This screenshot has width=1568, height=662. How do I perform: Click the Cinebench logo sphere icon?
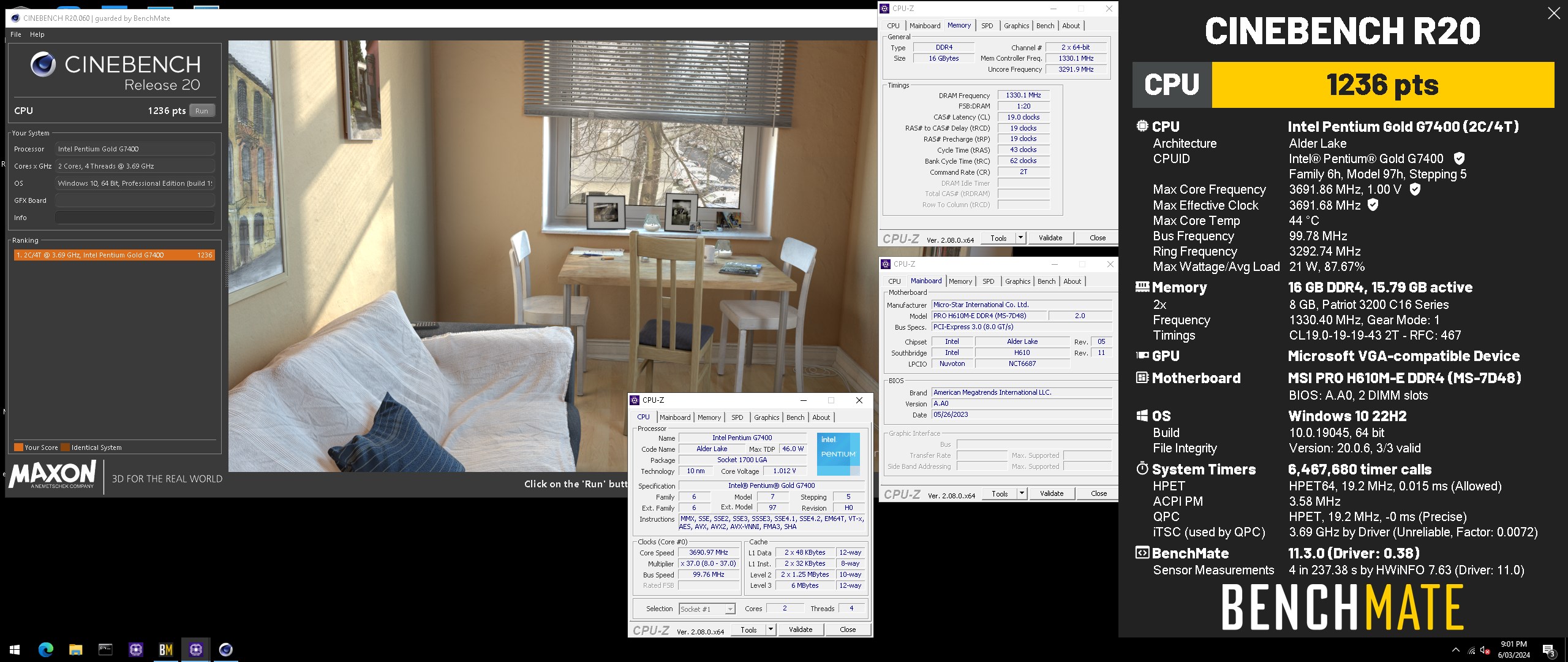click(x=43, y=64)
